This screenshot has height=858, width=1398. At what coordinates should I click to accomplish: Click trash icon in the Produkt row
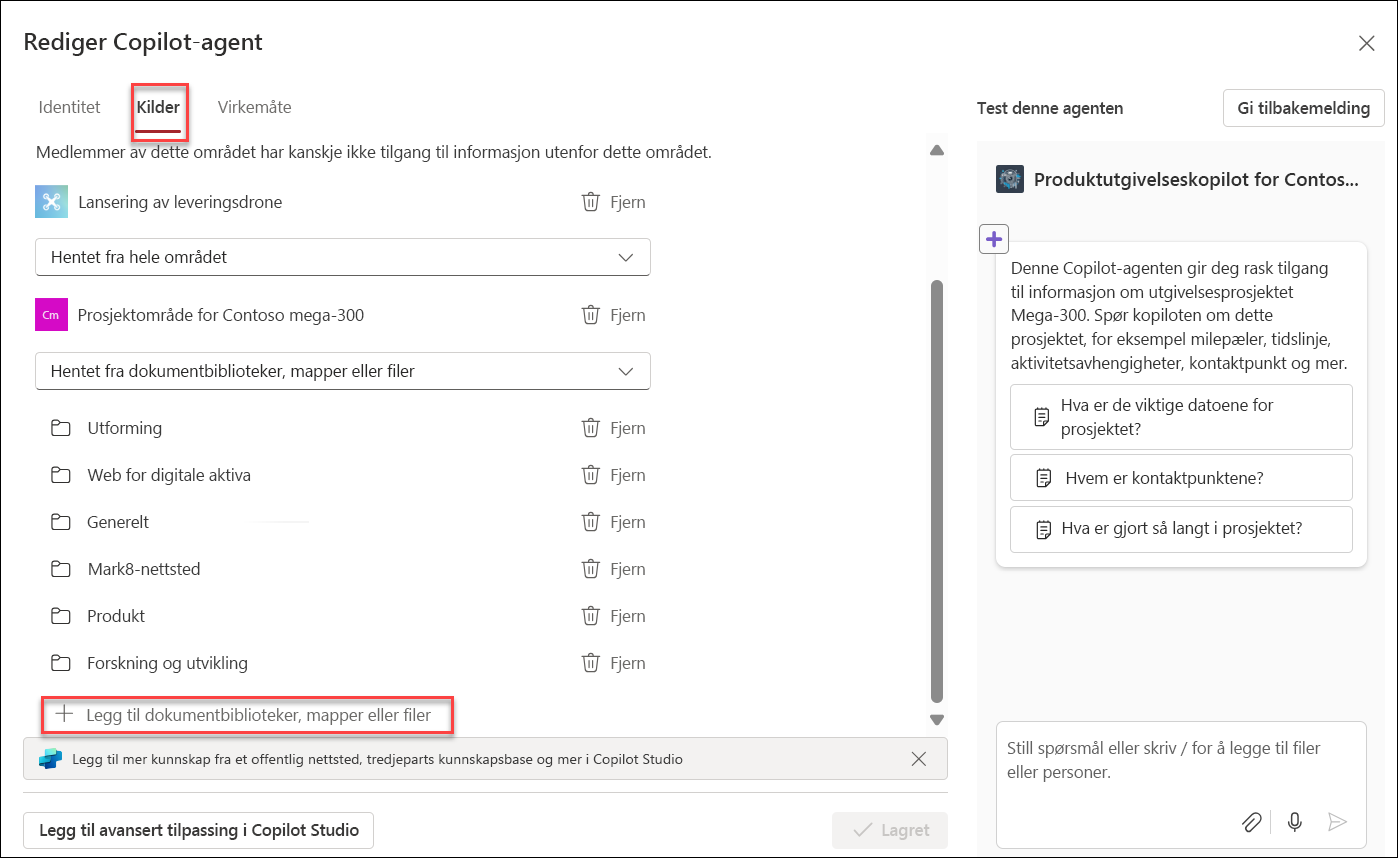591,616
